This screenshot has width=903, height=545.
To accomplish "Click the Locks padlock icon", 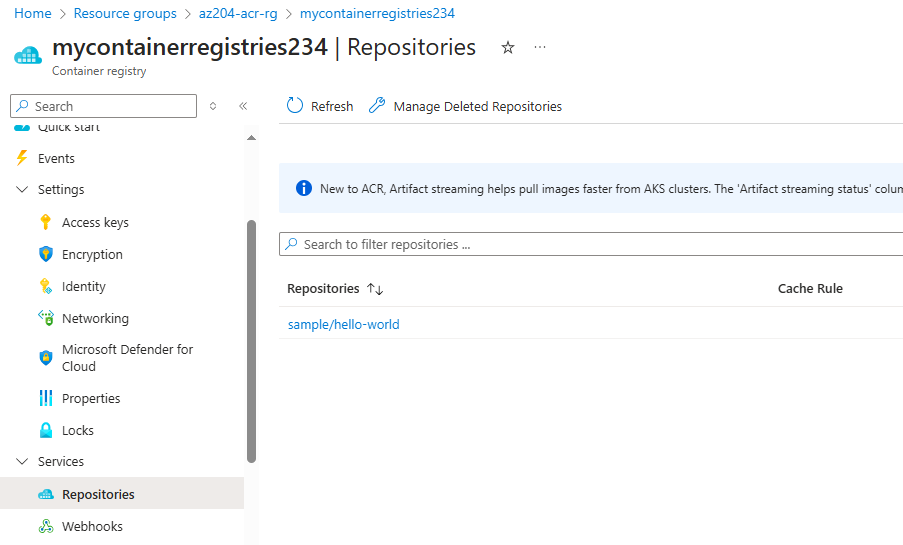I will (x=45, y=430).
